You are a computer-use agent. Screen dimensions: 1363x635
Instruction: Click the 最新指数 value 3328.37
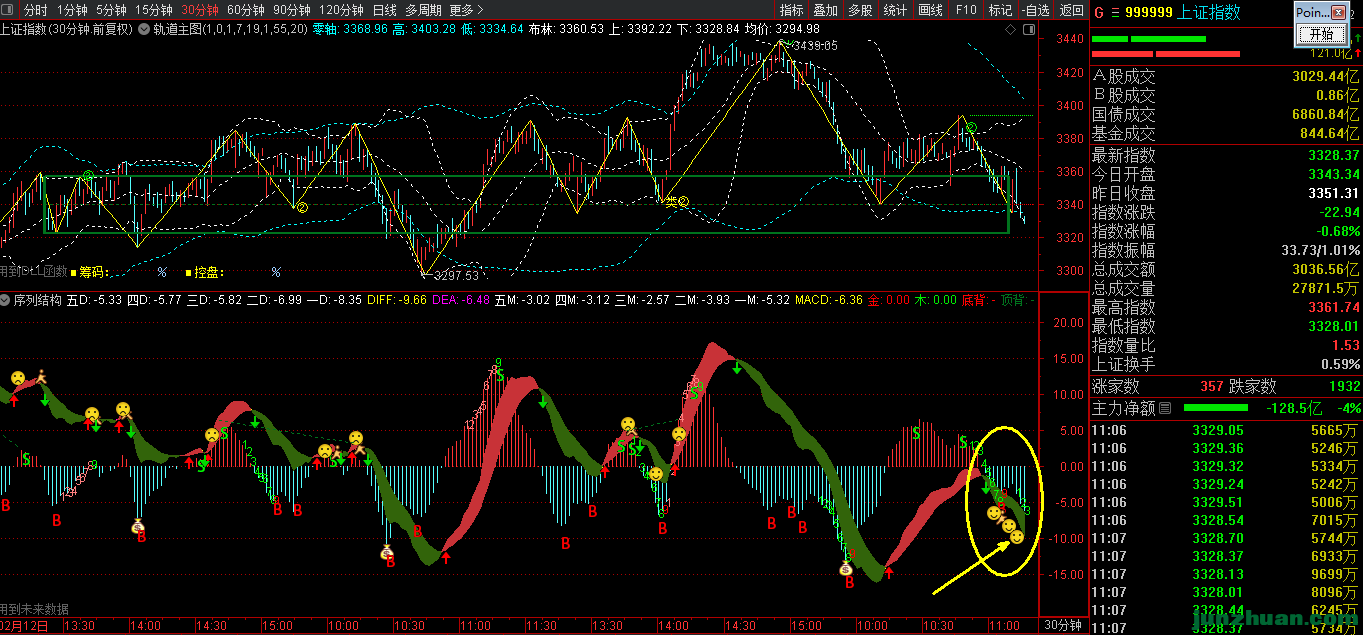(x=1333, y=155)
